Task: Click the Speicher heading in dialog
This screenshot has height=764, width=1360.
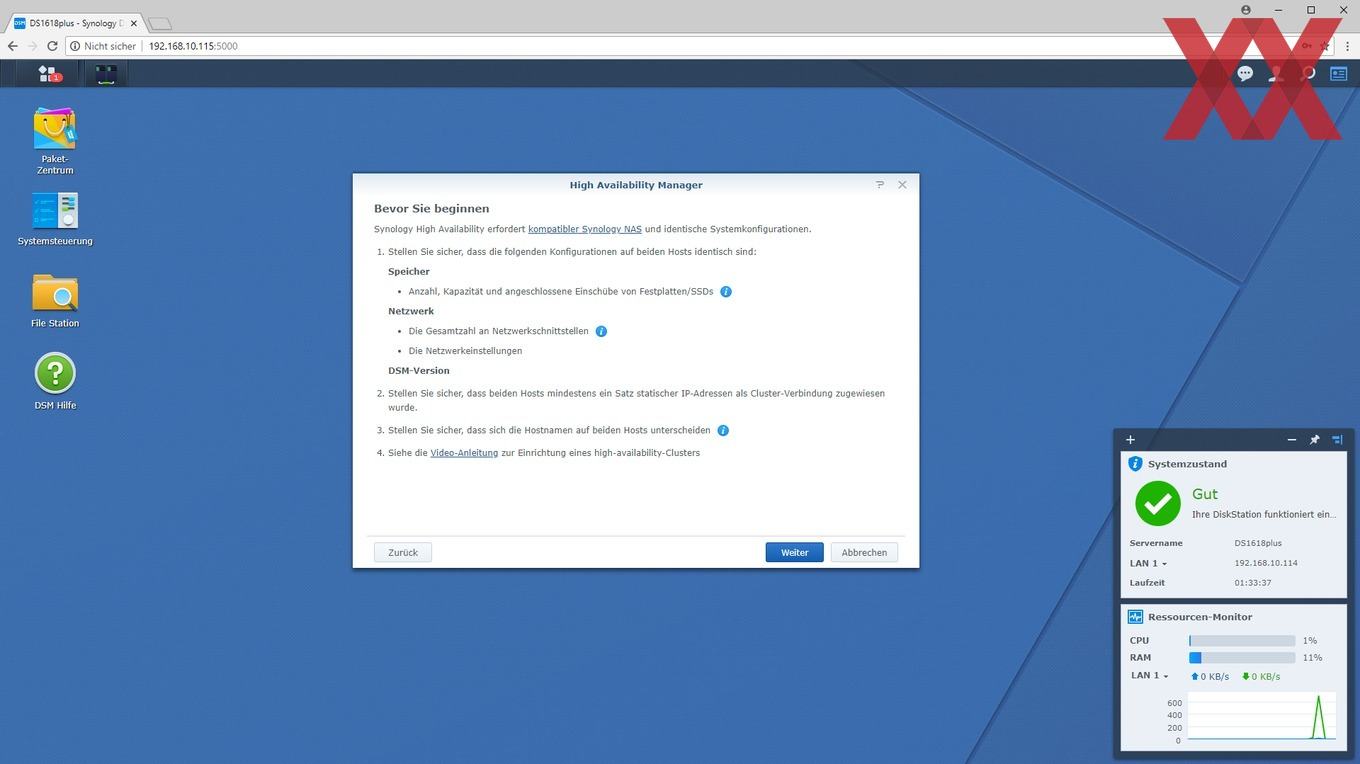Action: pos(409,272)
